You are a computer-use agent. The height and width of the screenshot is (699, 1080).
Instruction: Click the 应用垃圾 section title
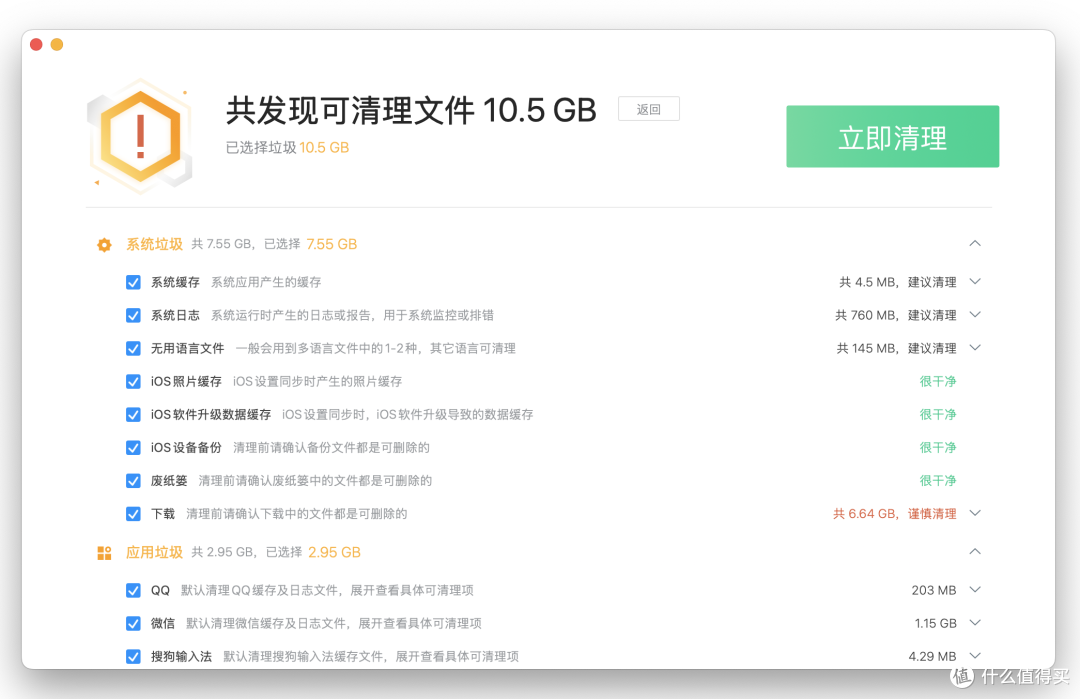[154, 553]
